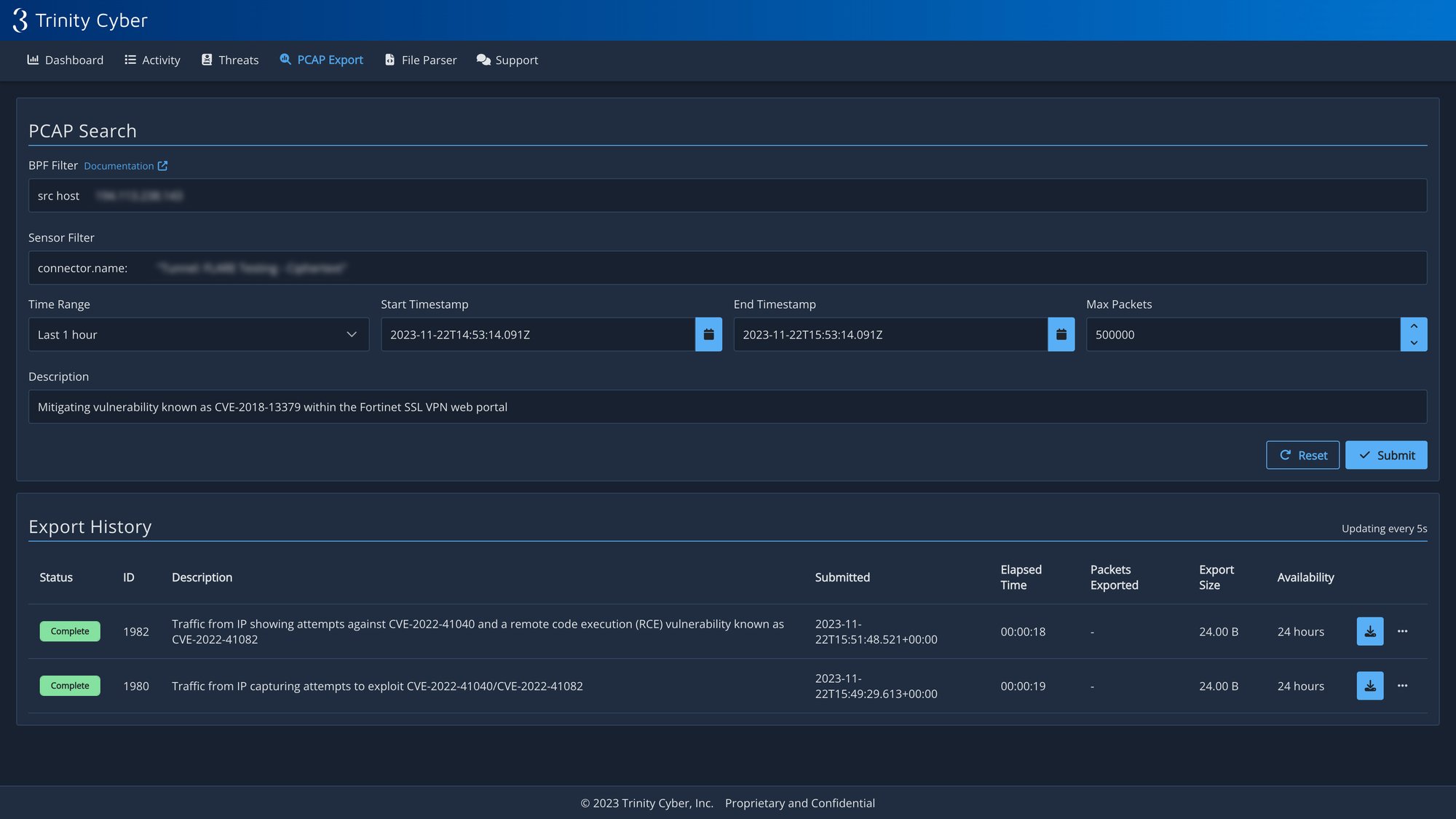
Task: Click description text of export 1980
Action: click(377, 687)
